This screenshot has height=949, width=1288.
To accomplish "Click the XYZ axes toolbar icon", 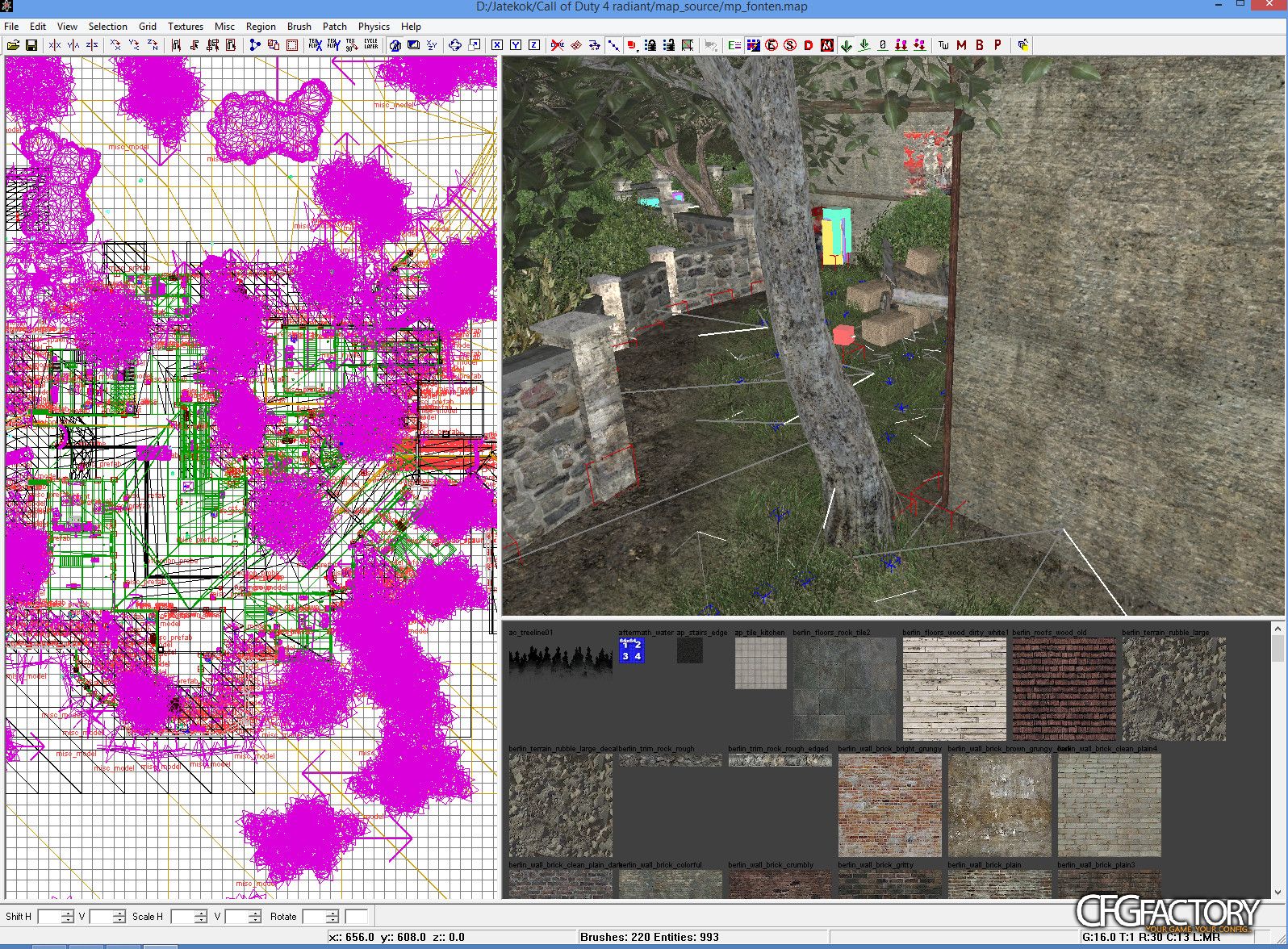I will tap(432, 45).
